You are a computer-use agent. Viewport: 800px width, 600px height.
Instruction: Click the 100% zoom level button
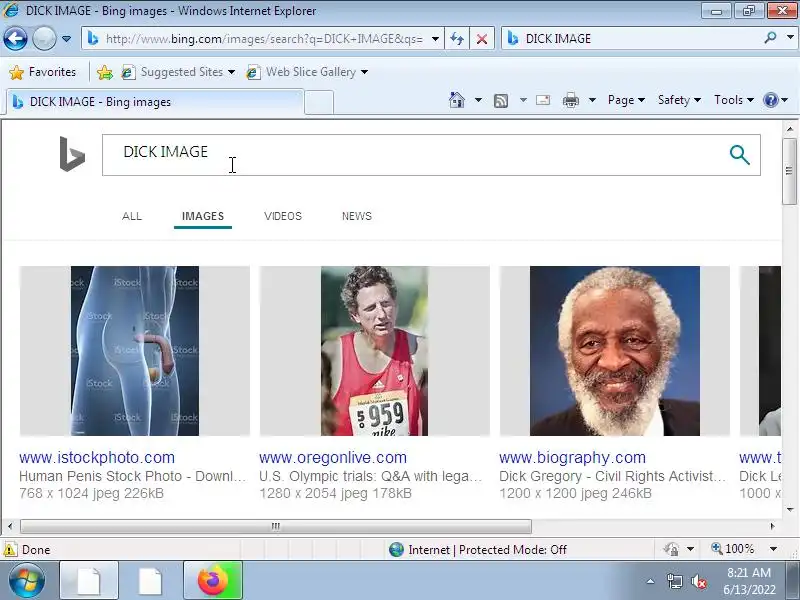coord(733,549)
